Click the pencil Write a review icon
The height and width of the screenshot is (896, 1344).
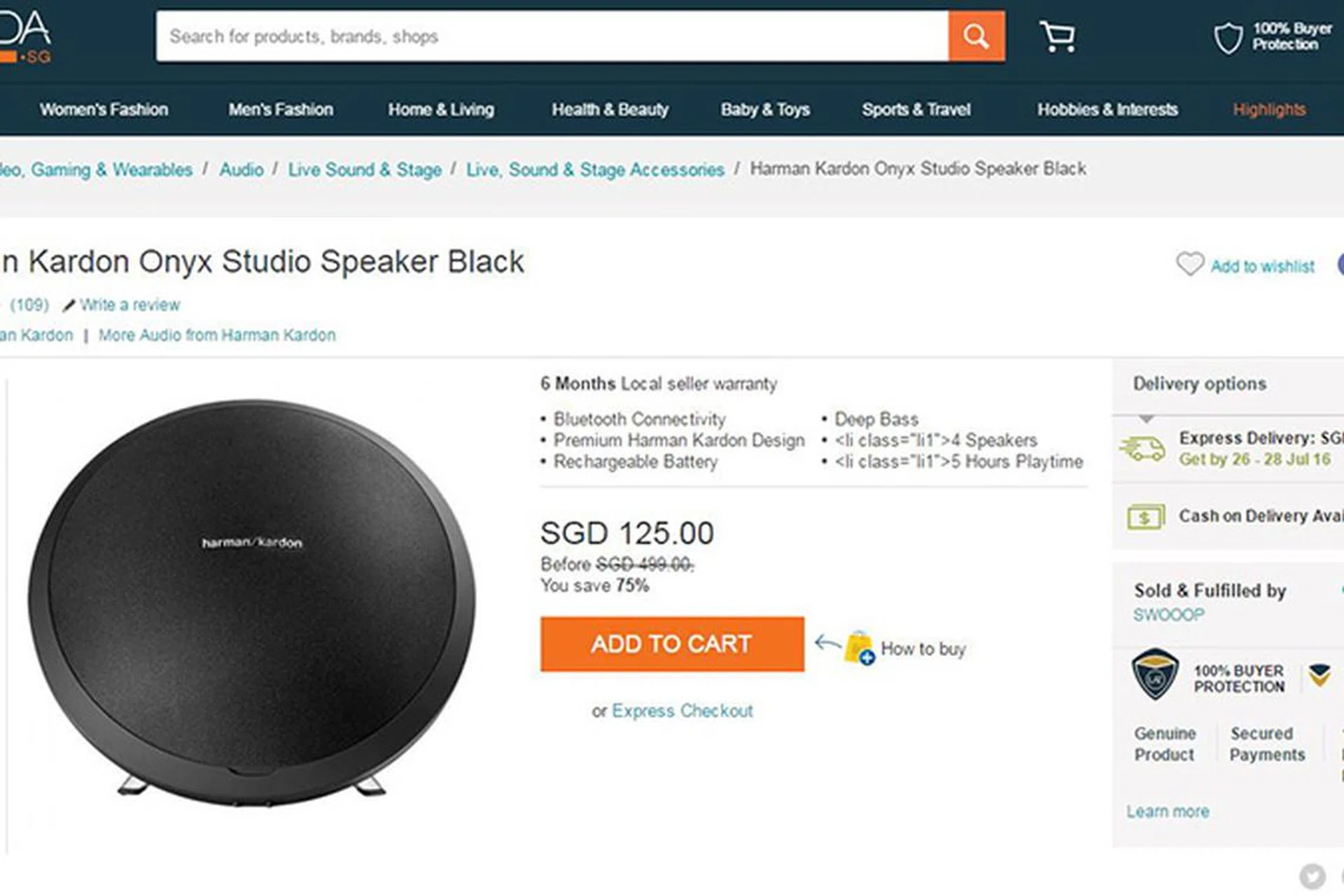[x=69, y=306]
